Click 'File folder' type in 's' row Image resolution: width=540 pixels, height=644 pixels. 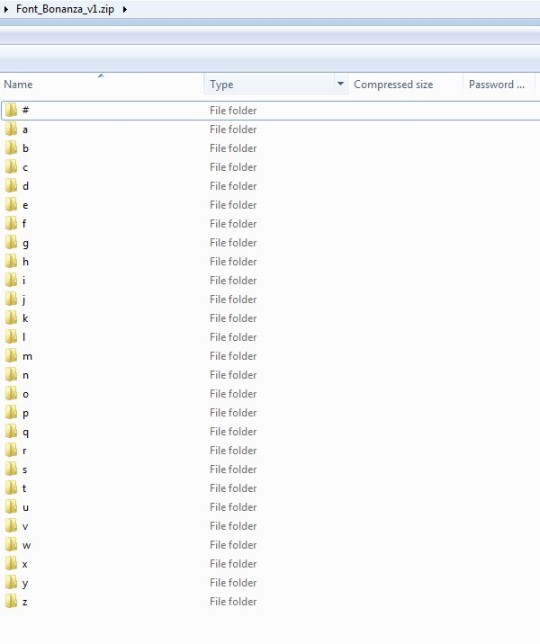tap(233, 469)
